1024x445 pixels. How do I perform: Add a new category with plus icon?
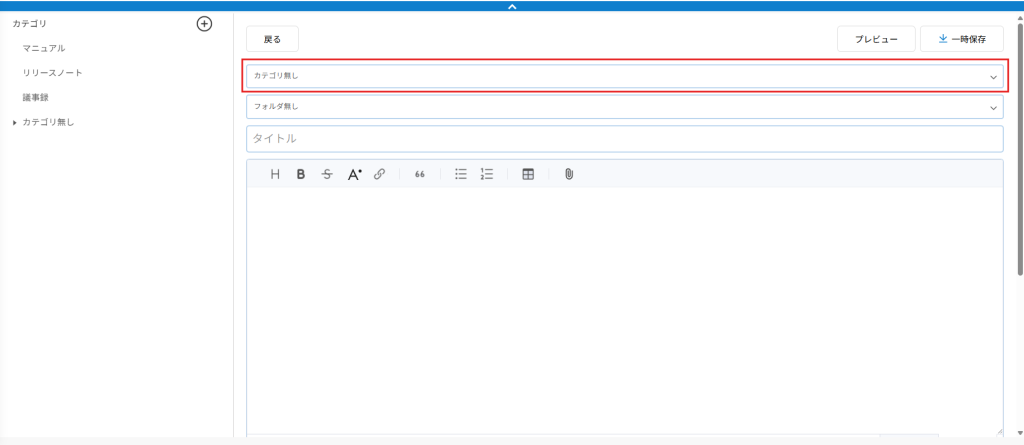[204, 23]
